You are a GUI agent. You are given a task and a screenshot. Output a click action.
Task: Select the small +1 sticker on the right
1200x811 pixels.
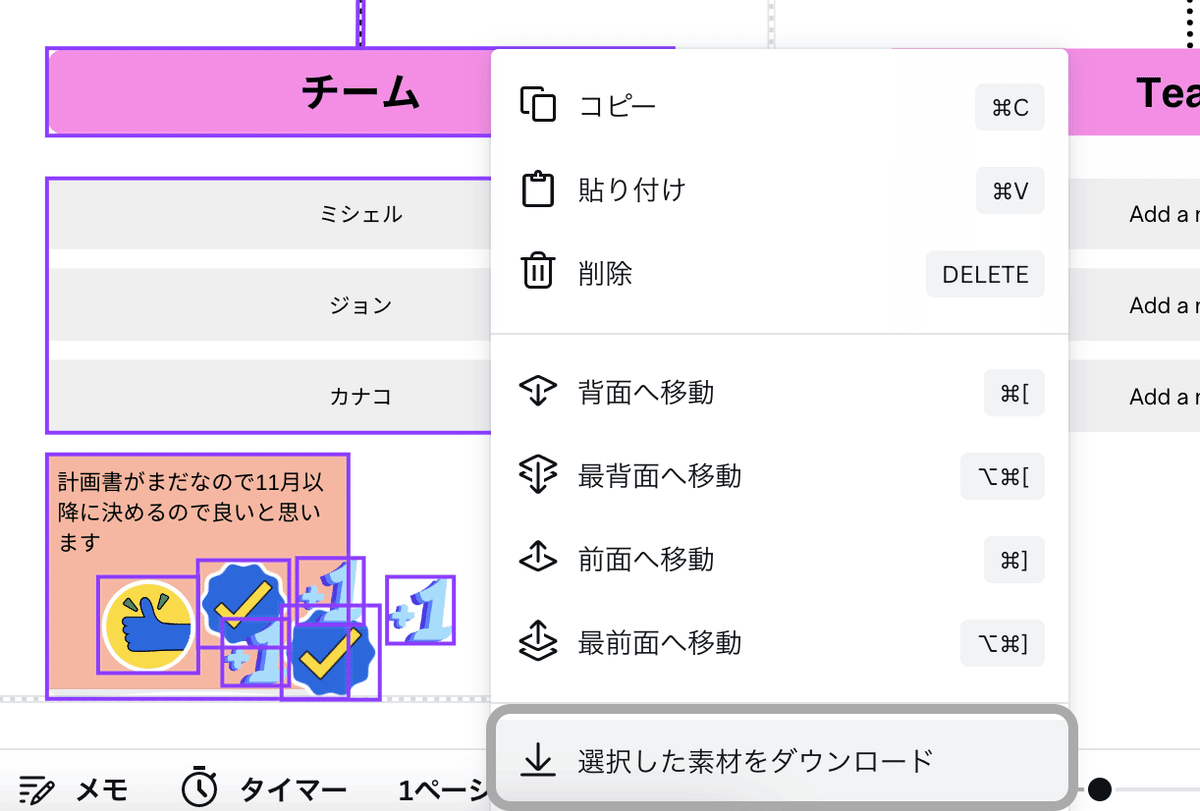point(420,610)
